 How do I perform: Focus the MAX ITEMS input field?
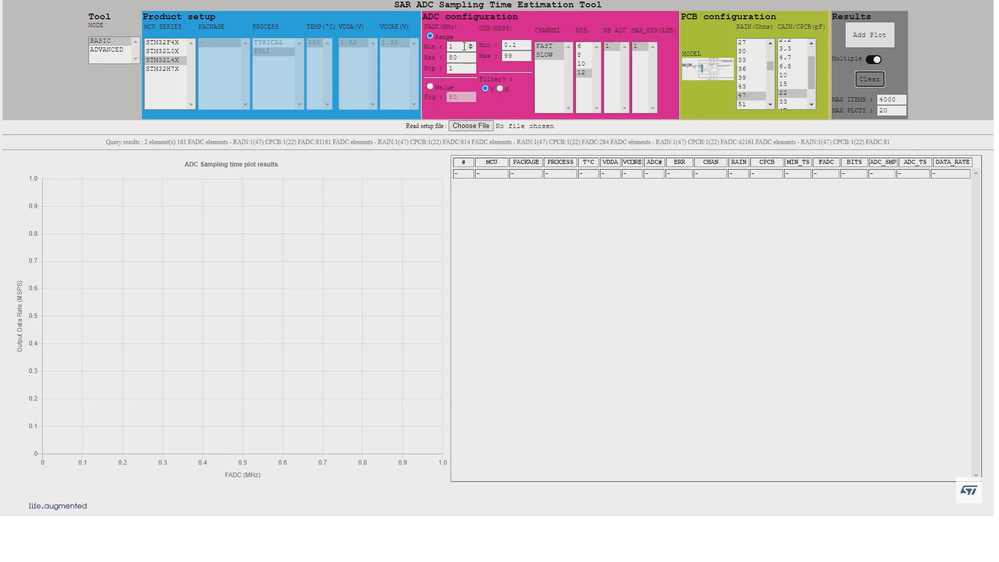891,100
